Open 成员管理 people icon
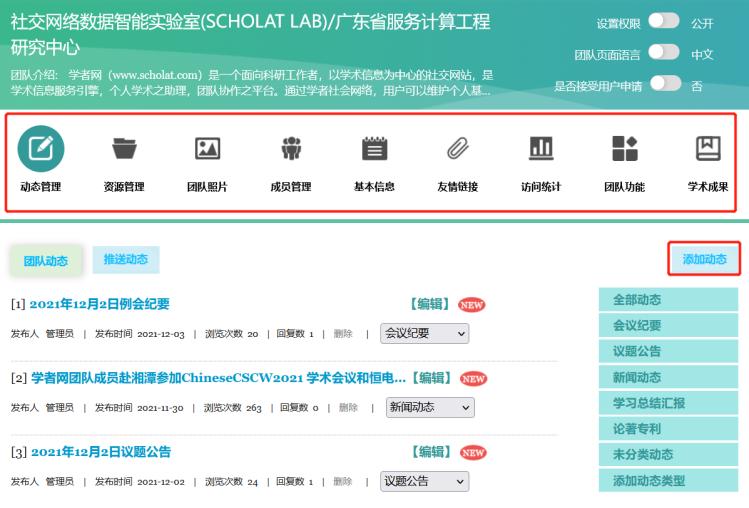 [292, 148]
